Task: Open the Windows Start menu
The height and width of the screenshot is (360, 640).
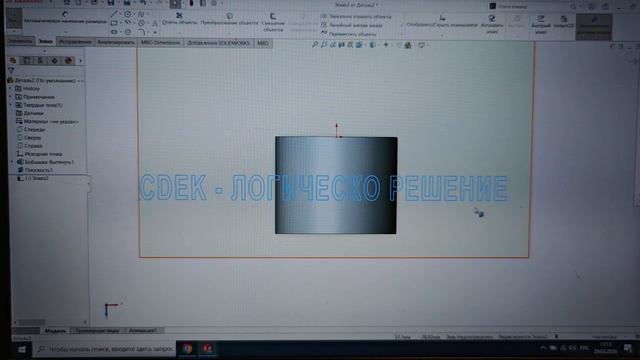Action: tap(22, 350)
